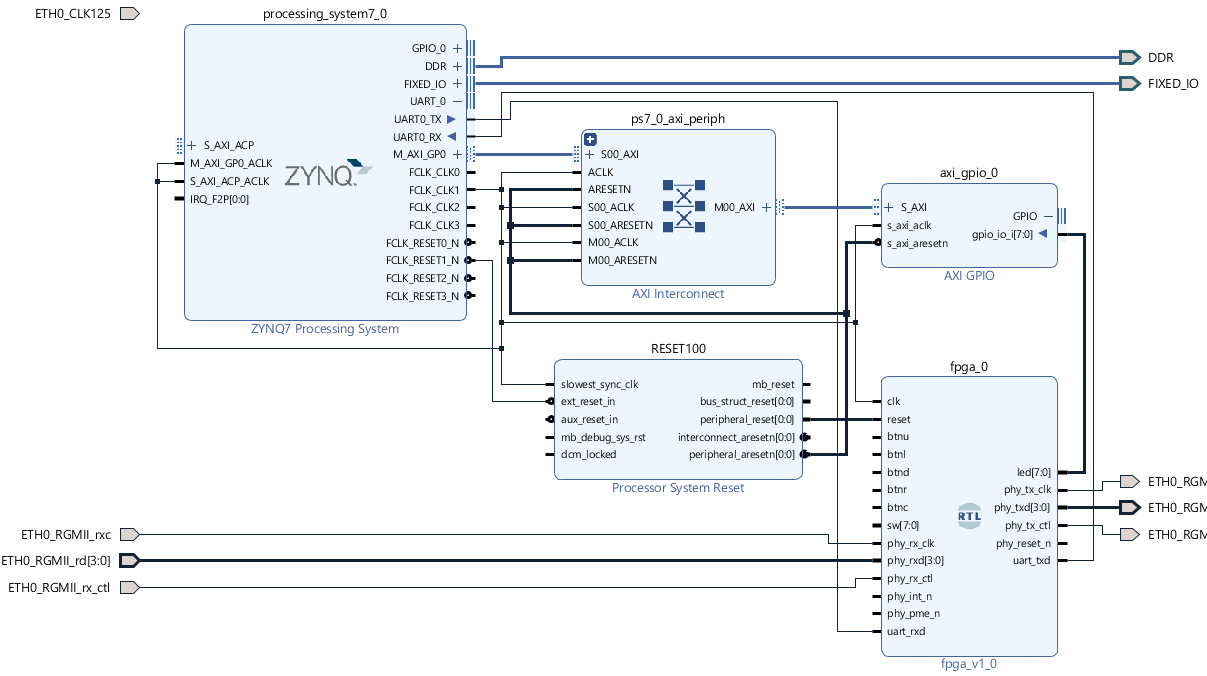Click the DDR external port arrow icon
The width and height of the screenshot is (1207, 676).
coord(1128,57)
